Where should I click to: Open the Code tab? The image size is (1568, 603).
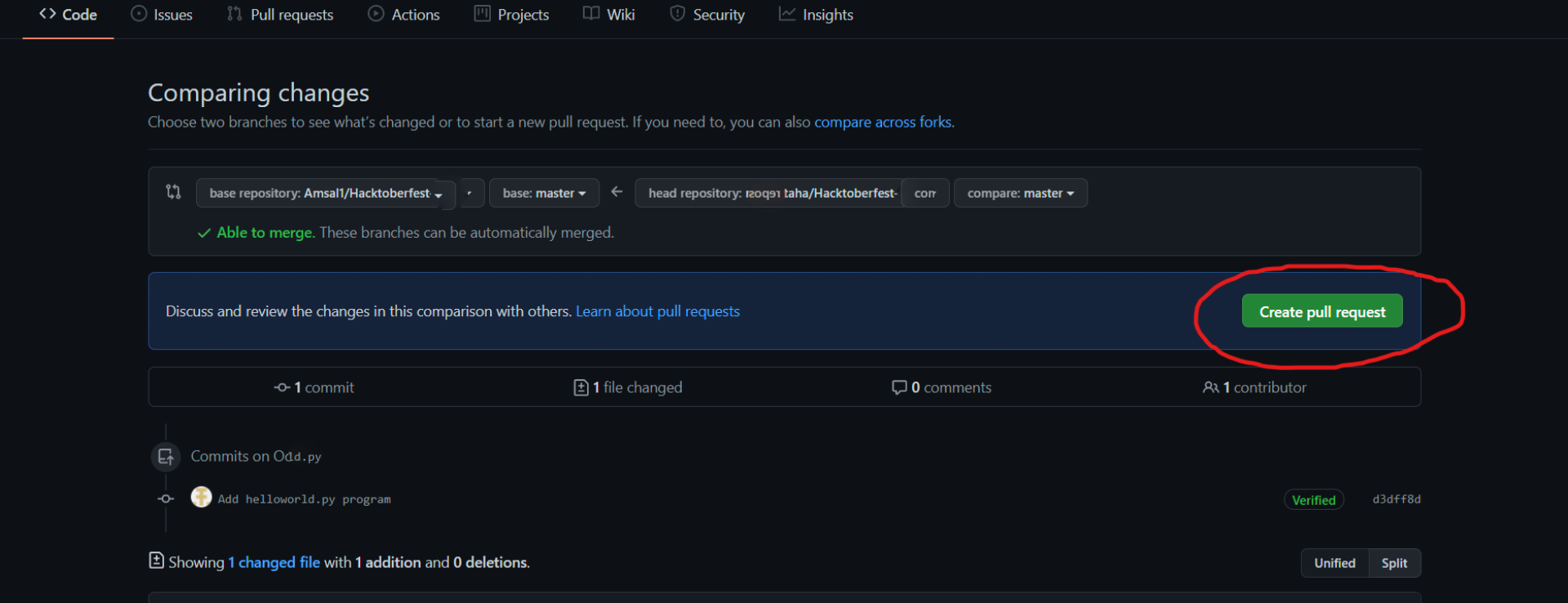click(x=68, y=15)
